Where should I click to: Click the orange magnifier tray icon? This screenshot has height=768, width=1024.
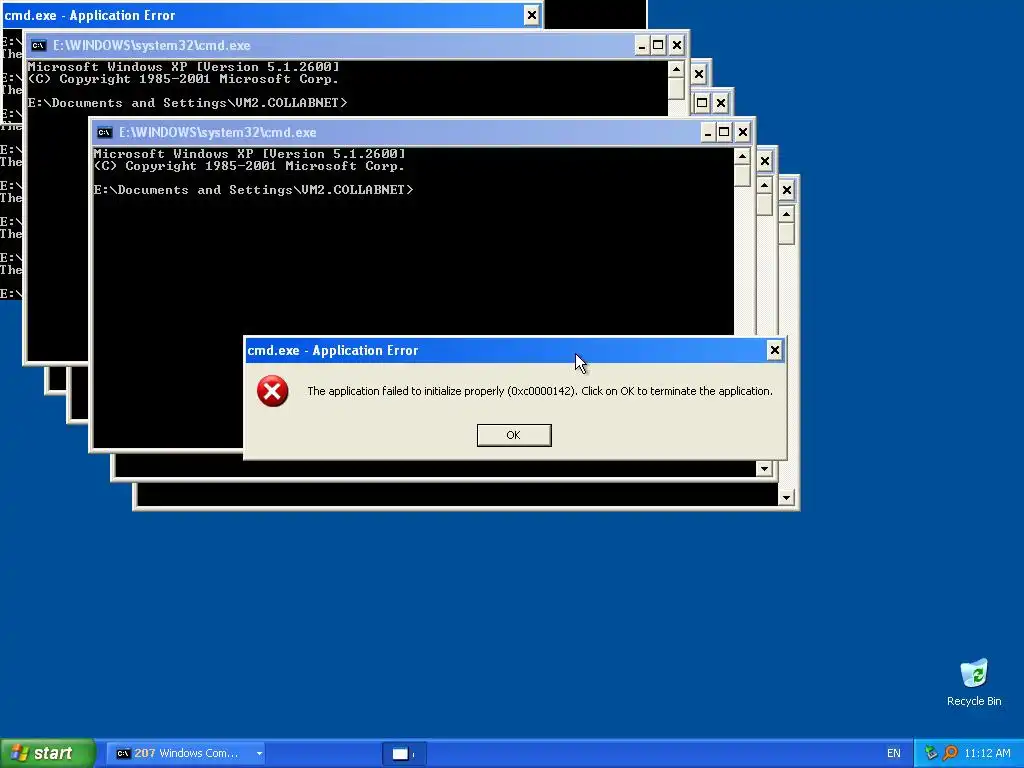[950, 754]
